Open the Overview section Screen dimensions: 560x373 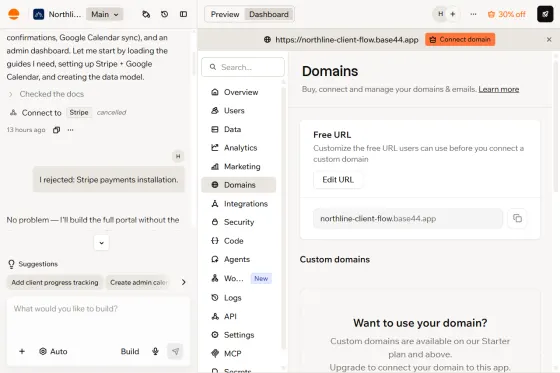click(x=239, y=92)
